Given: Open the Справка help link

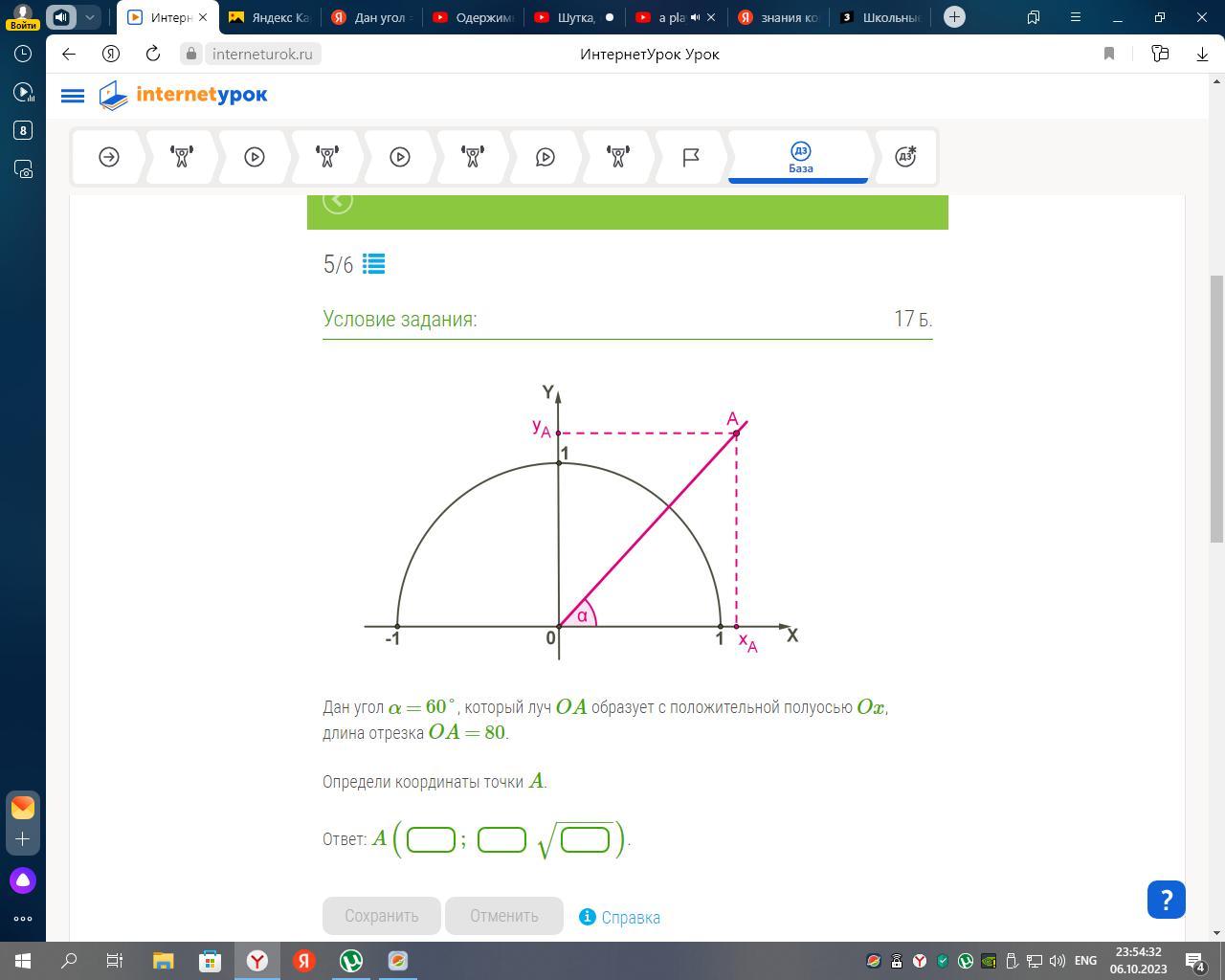Looking at the screenshot, I should point(620,917).
